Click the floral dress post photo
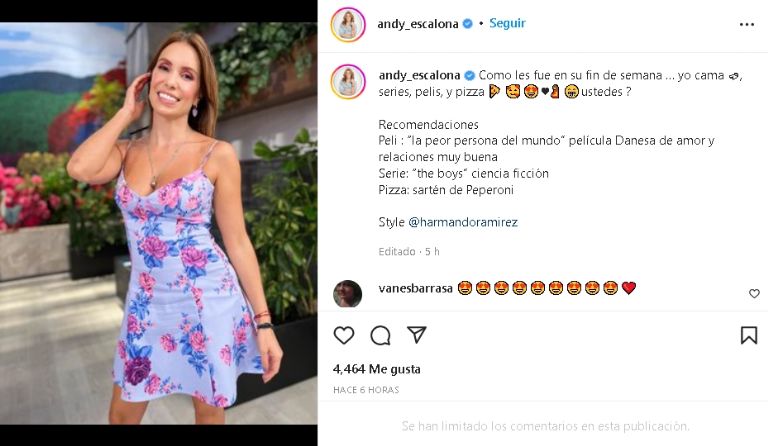 [159, 223]
